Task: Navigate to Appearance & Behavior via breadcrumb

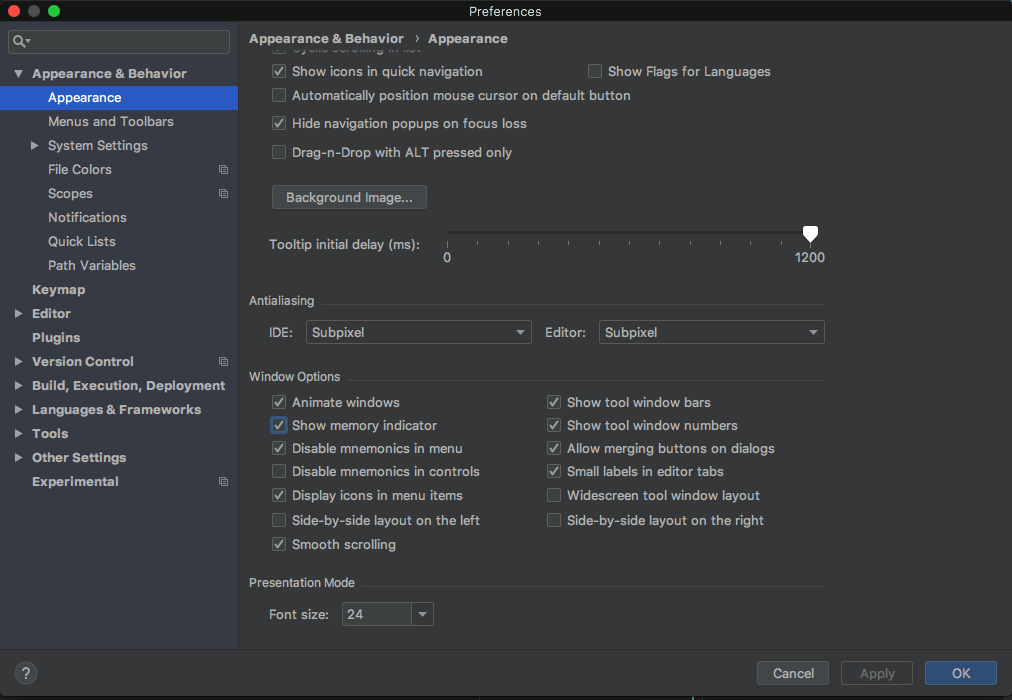Action: pyautogui.click(x=326, y=38)
